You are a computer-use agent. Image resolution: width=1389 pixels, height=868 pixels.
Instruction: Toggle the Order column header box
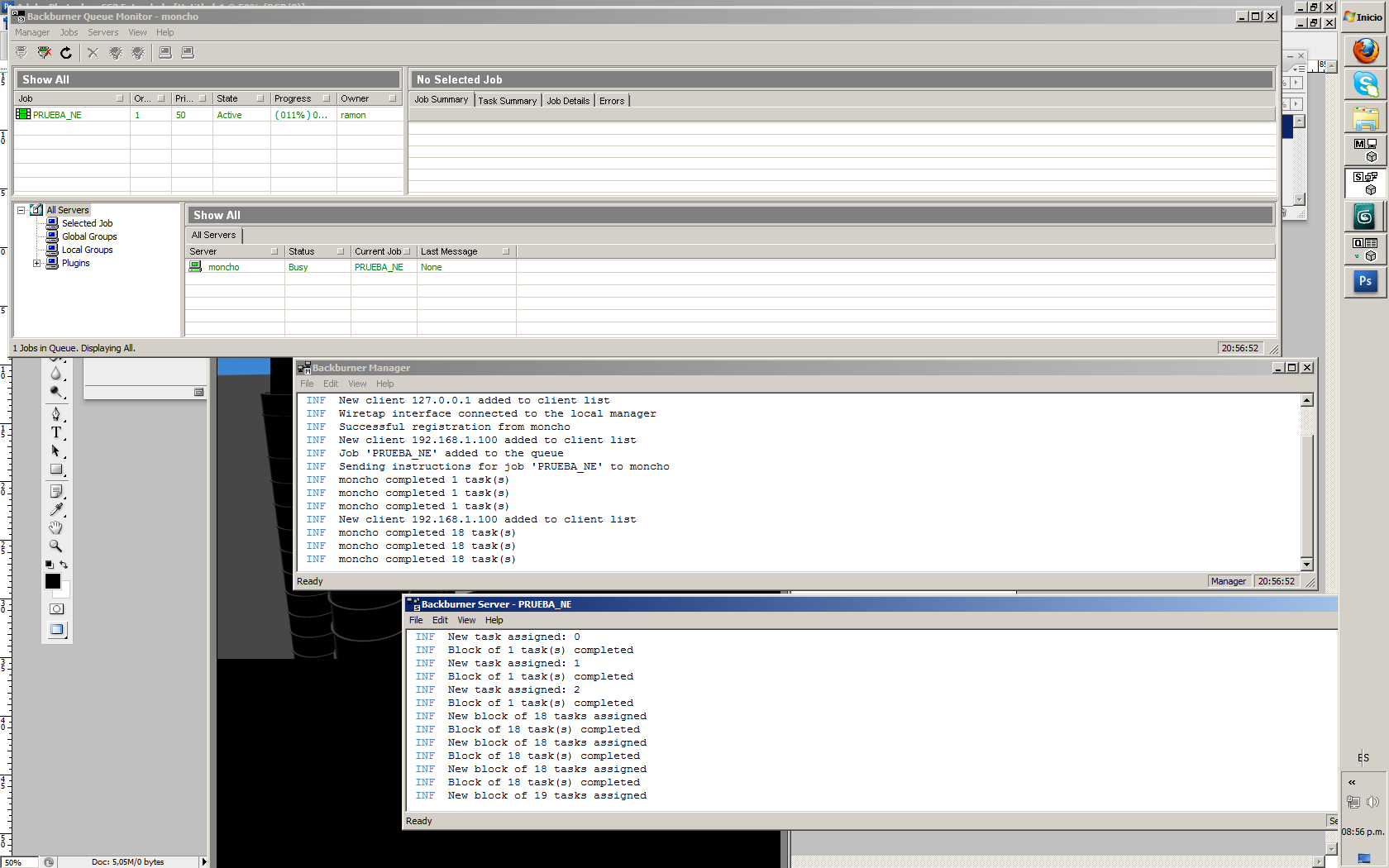[161, 98]
